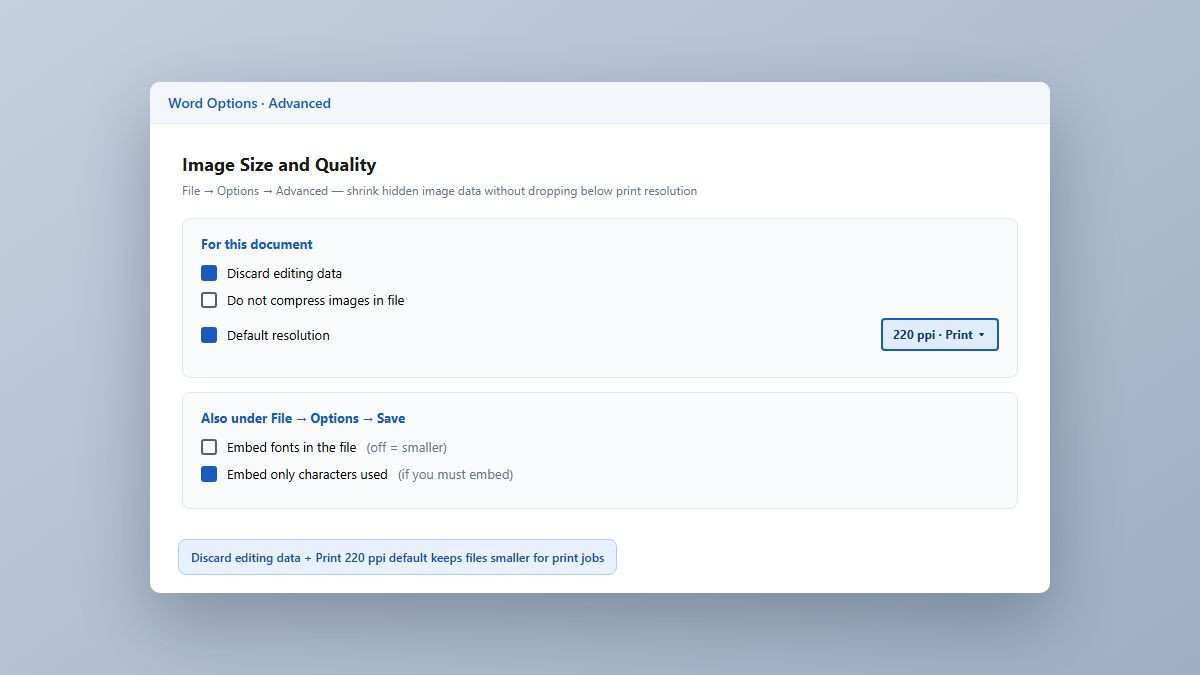The height and width of the screenshot is (675, 1200).
Task: Click the File → Options → Advanced subtitle text
Action: (439, 191)
